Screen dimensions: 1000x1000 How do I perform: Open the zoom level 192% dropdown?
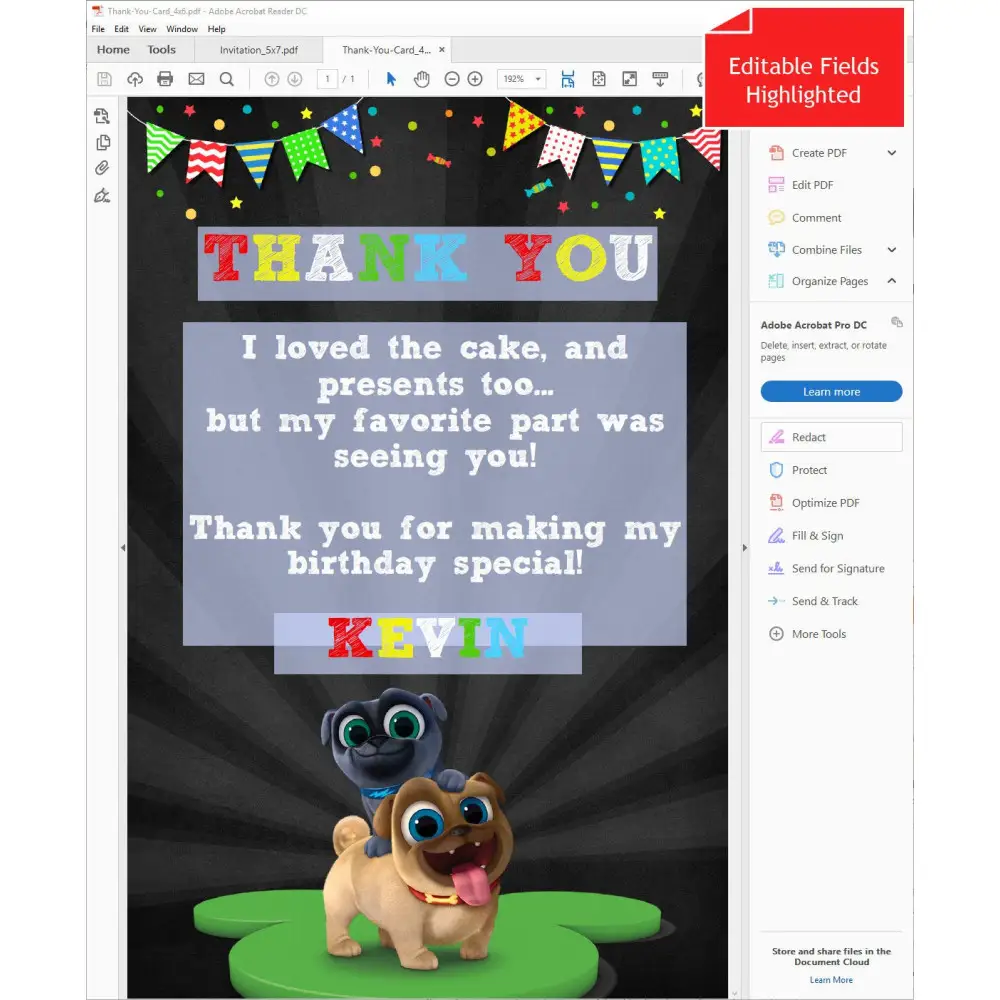[521, 78]
